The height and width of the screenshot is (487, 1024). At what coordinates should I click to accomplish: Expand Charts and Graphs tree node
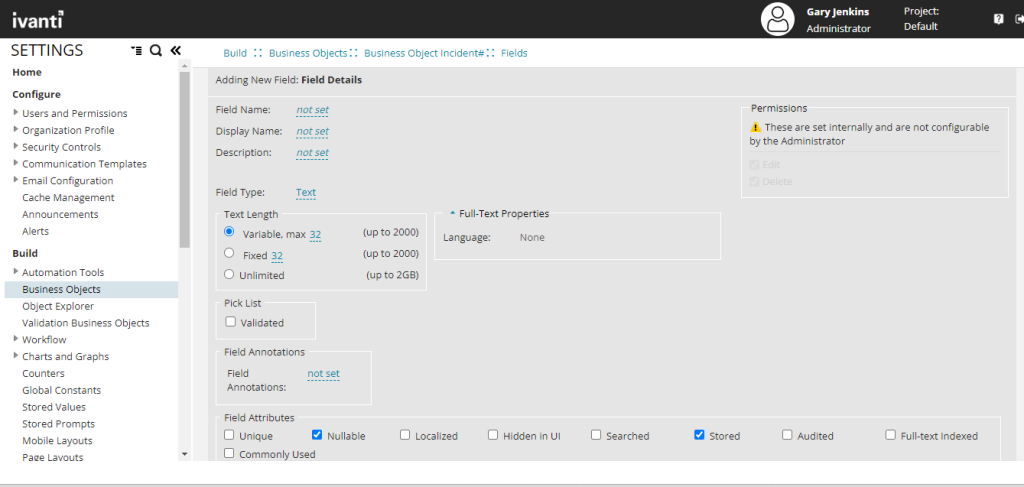[16, 356]
